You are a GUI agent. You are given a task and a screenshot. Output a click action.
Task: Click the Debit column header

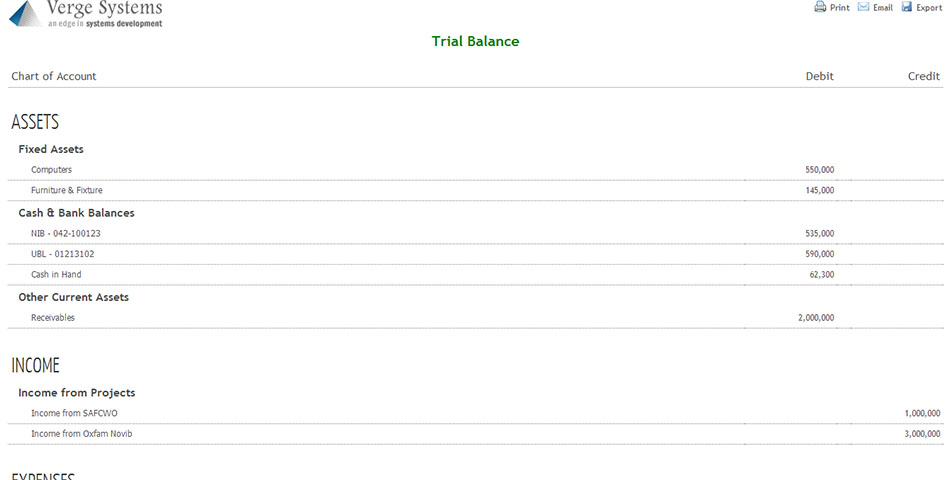click(x=819, y=76)
